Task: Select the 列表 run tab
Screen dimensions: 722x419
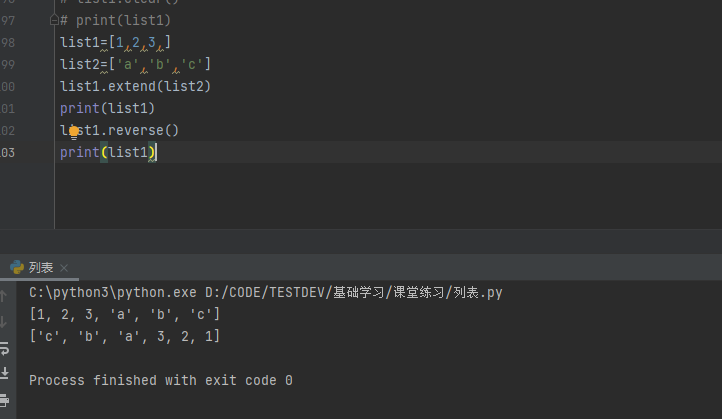Action: (41, 267)
